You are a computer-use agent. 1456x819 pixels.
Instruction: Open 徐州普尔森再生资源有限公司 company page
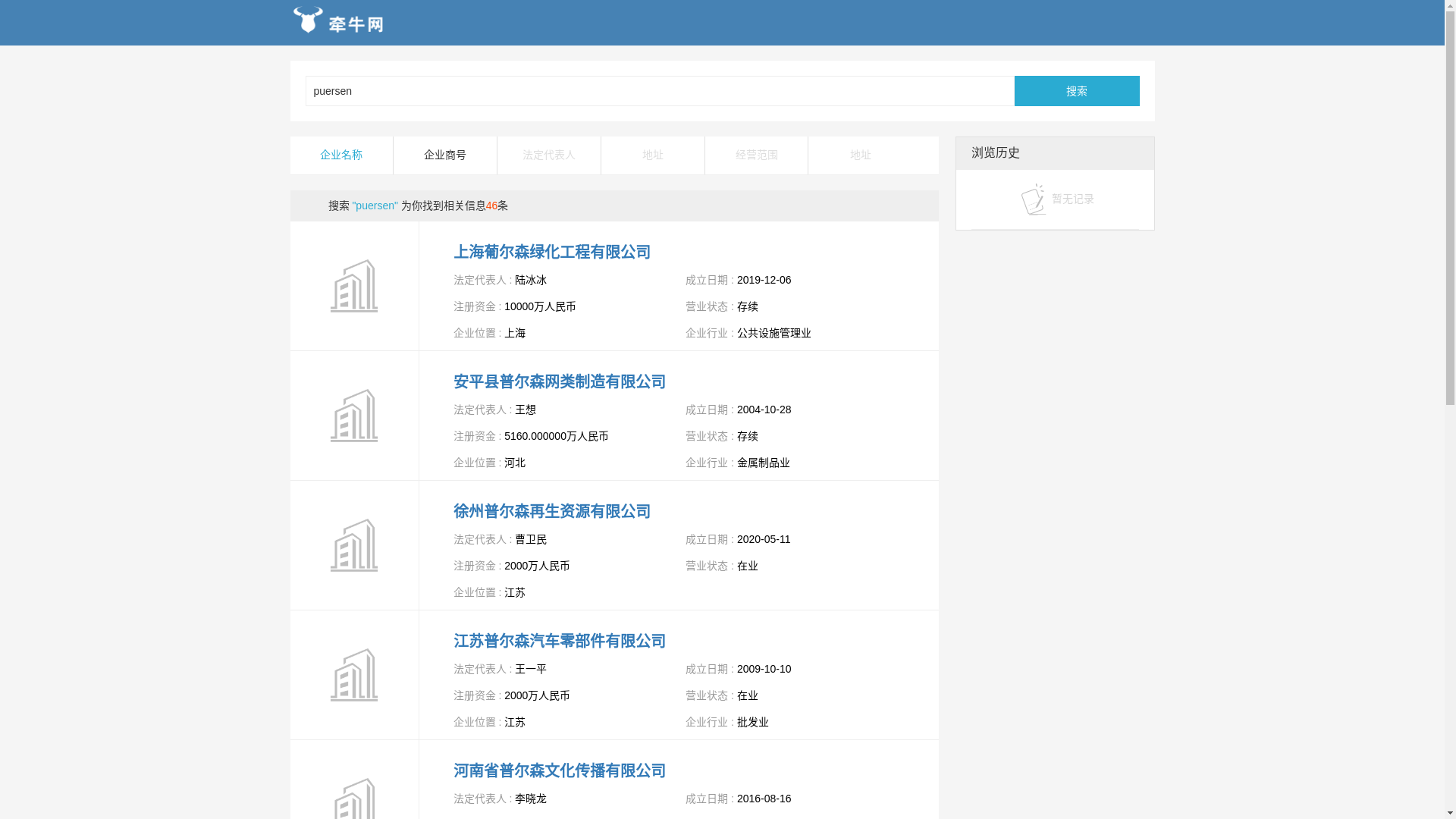tap(552, 511)
